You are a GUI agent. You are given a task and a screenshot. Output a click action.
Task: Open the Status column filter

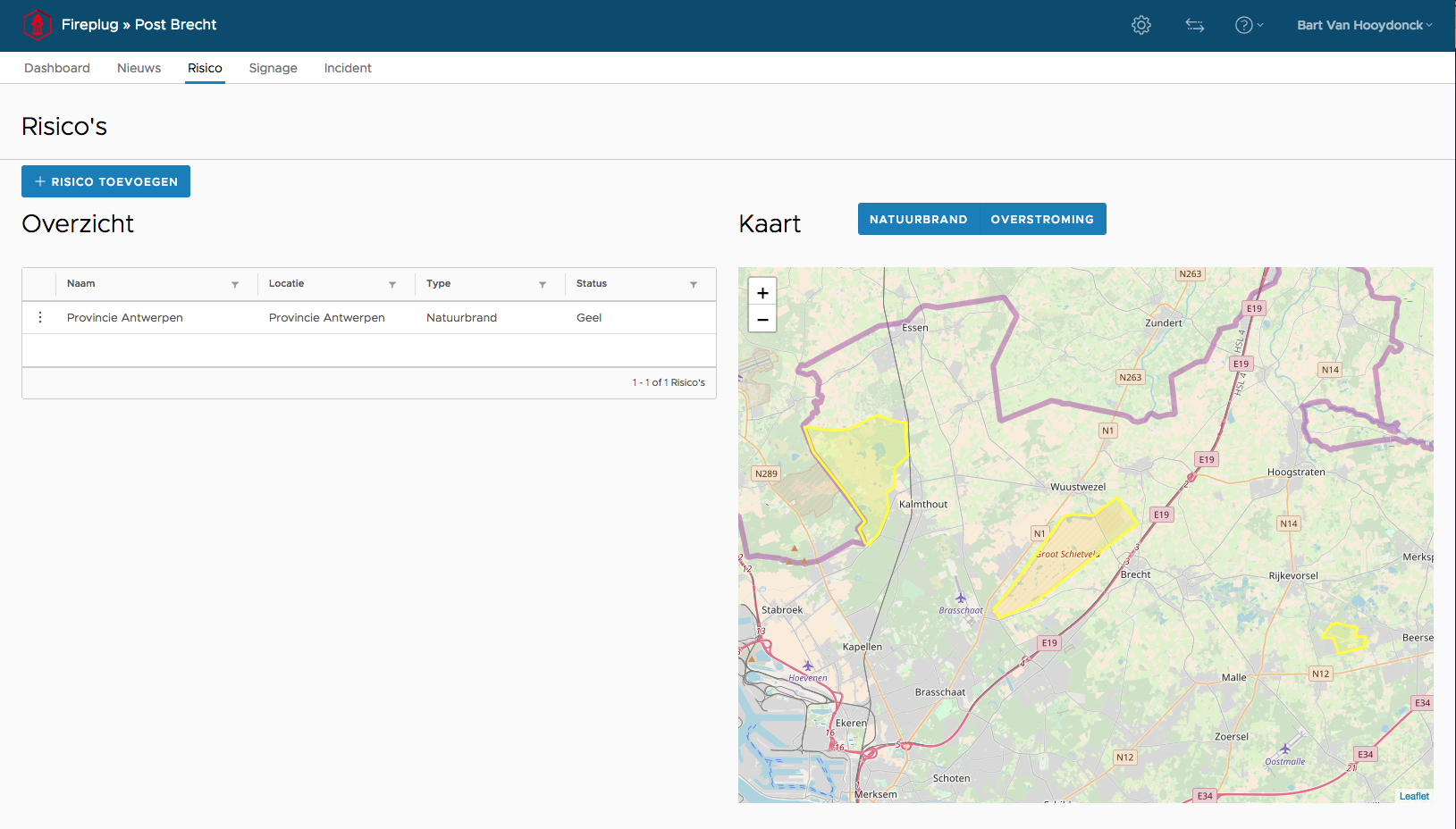click(x=694, y=284)
